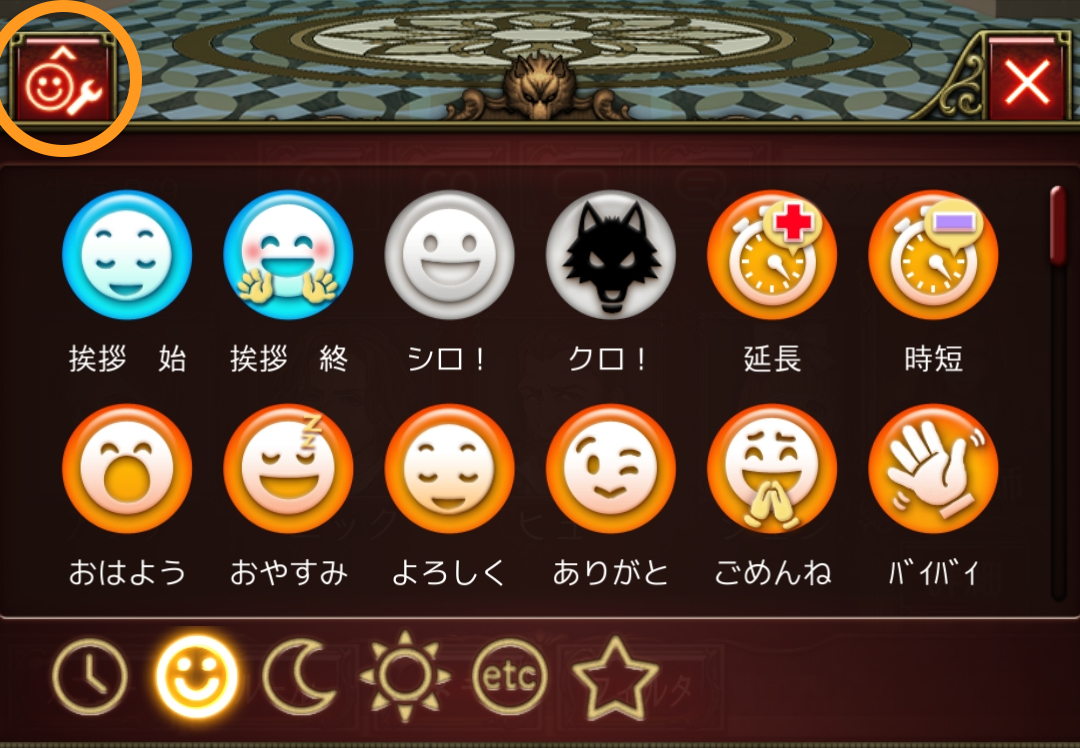The image size is (1080, 748).
Task: Tap the 時短 shorten time stamp
Action: click(x=933, y=255)
